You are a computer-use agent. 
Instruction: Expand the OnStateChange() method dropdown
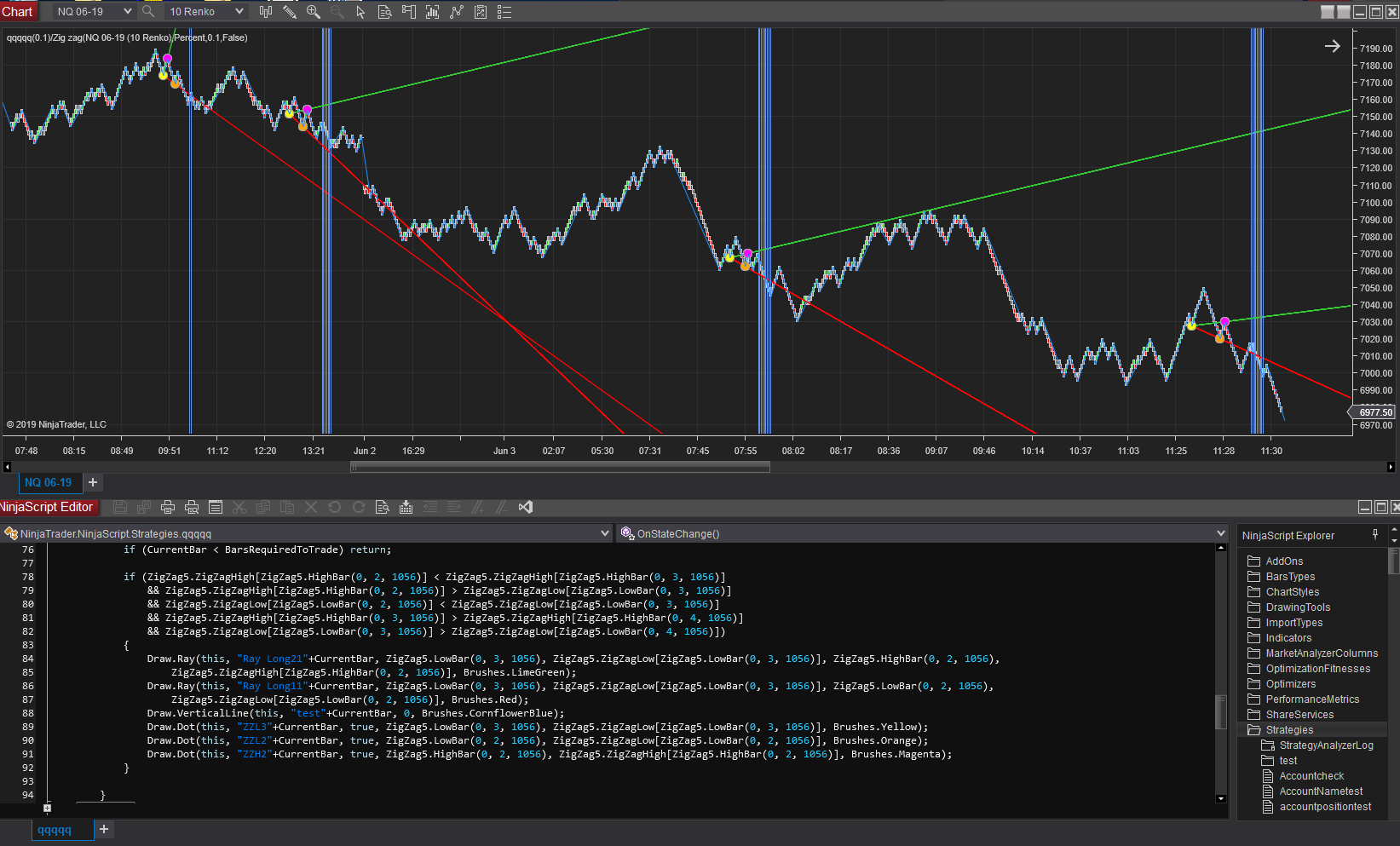[x=1221, y=534]
